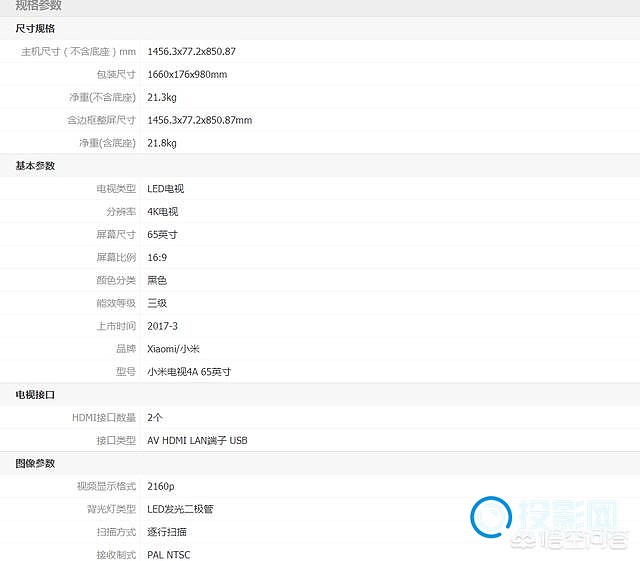
Task: Click the 4K电视 resolution value
Action: [163, 211]
